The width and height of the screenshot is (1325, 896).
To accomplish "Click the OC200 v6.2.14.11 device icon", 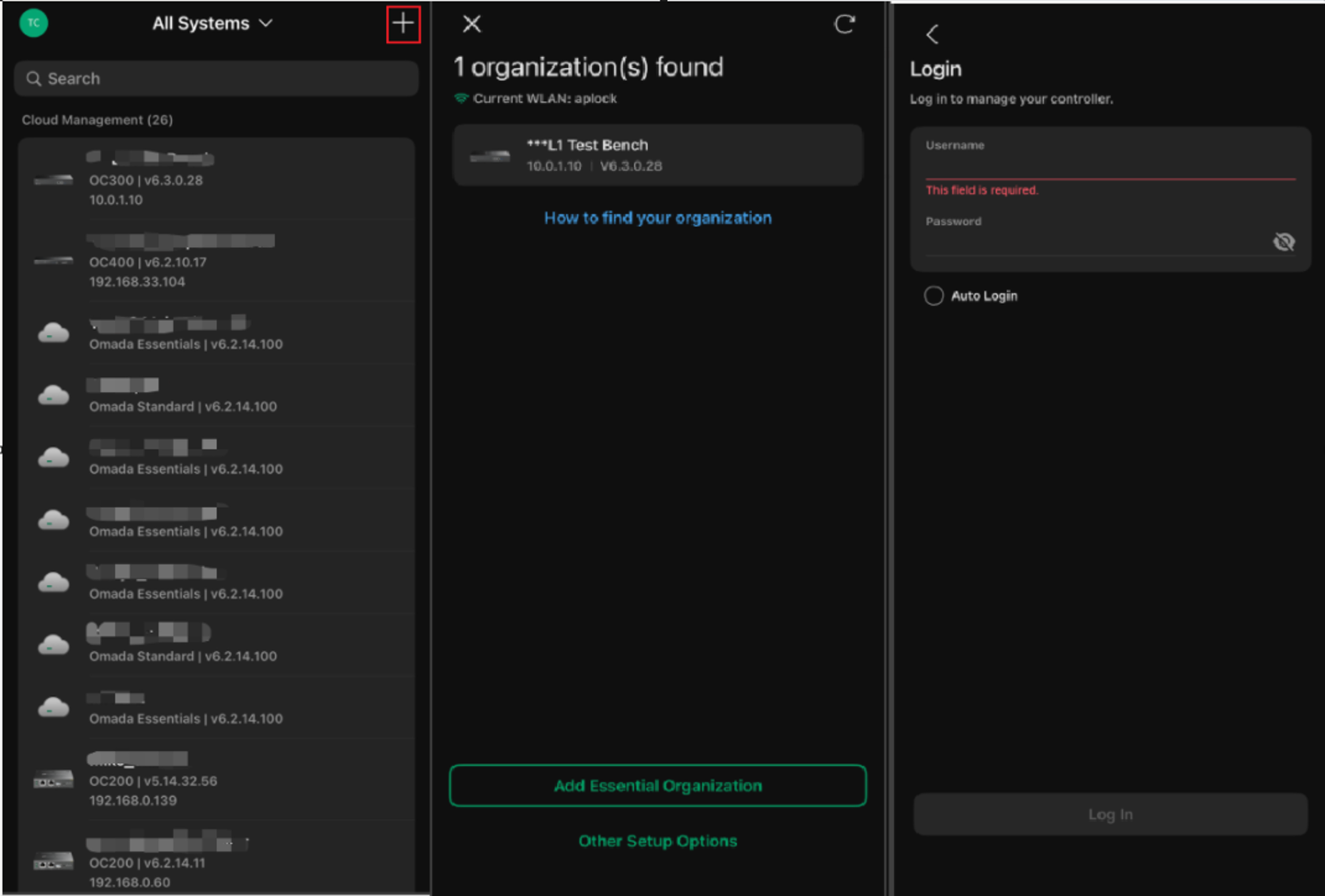I will (53, 861).
